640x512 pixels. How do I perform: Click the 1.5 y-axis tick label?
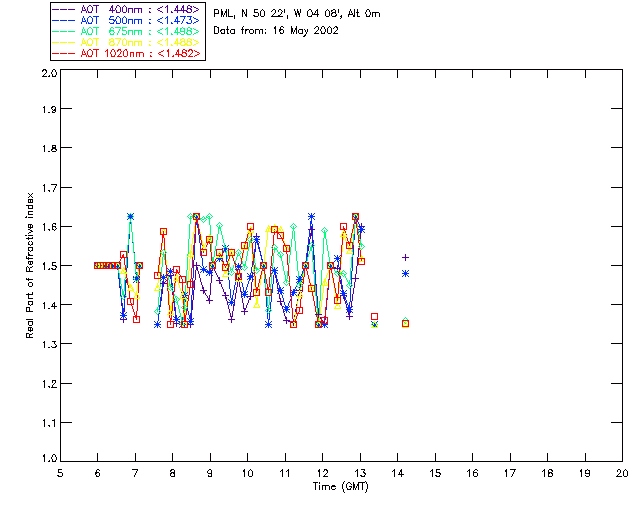click(x=47, y=266)
